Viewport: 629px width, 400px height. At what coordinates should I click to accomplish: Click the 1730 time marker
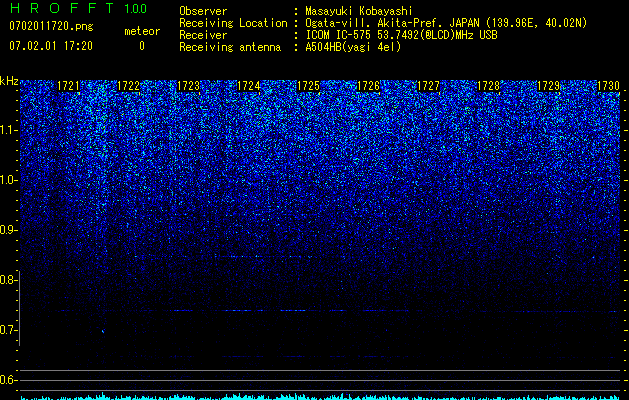point(608,86)
